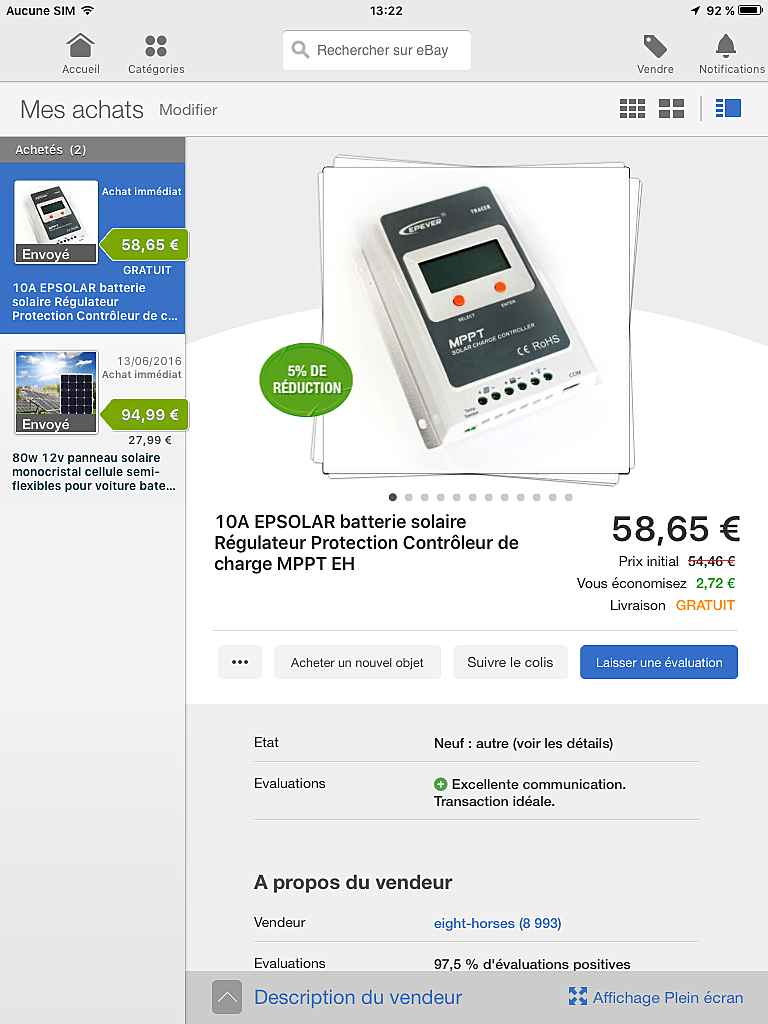Select the Achetés (2) tab header
Screen dimensions: 768x1024
pos(93,150)
